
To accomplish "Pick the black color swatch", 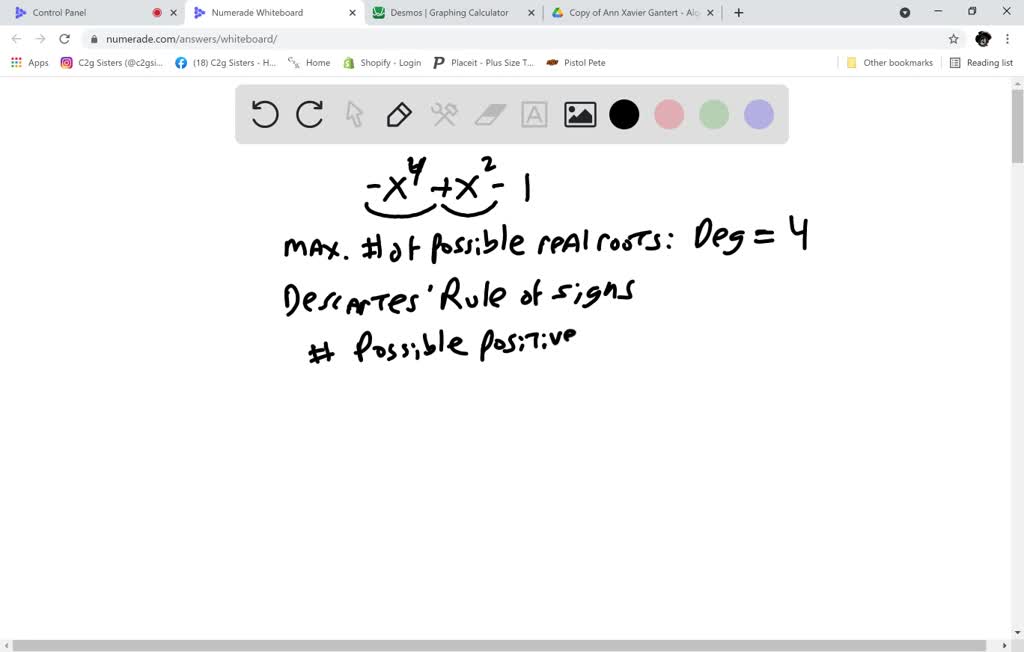I will pos(624,114).
